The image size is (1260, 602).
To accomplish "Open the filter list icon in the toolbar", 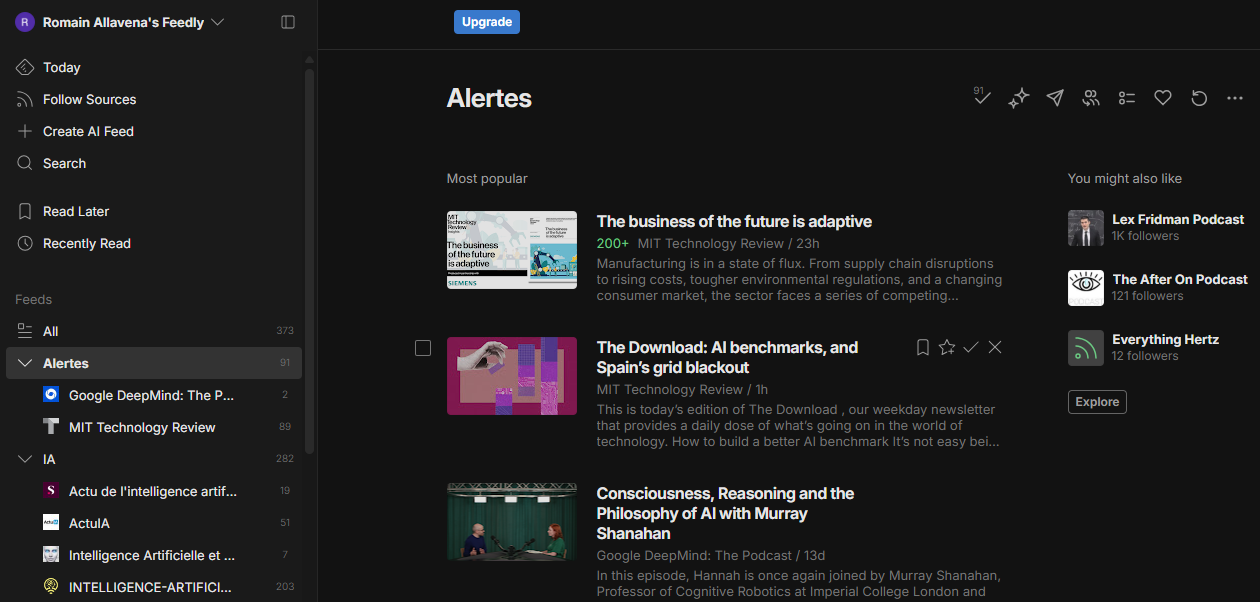I will 1126,97.
